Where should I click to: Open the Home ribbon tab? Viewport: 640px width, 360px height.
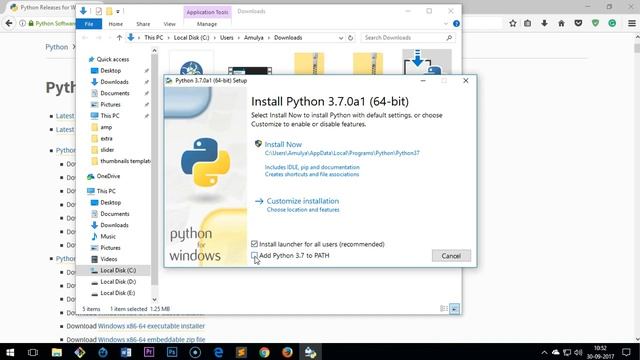(116, 24)
